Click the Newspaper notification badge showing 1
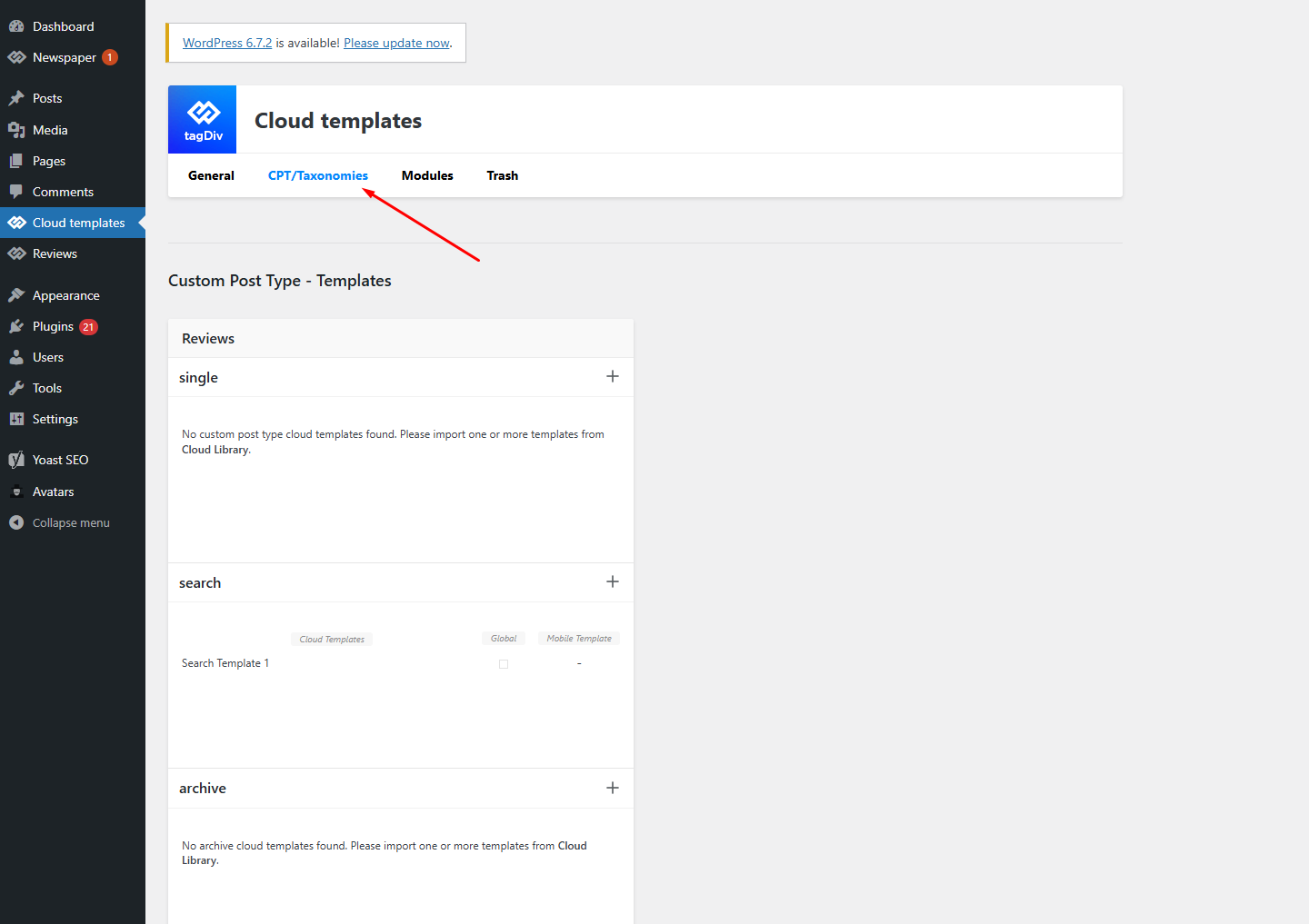 click(x=110, y=57)
